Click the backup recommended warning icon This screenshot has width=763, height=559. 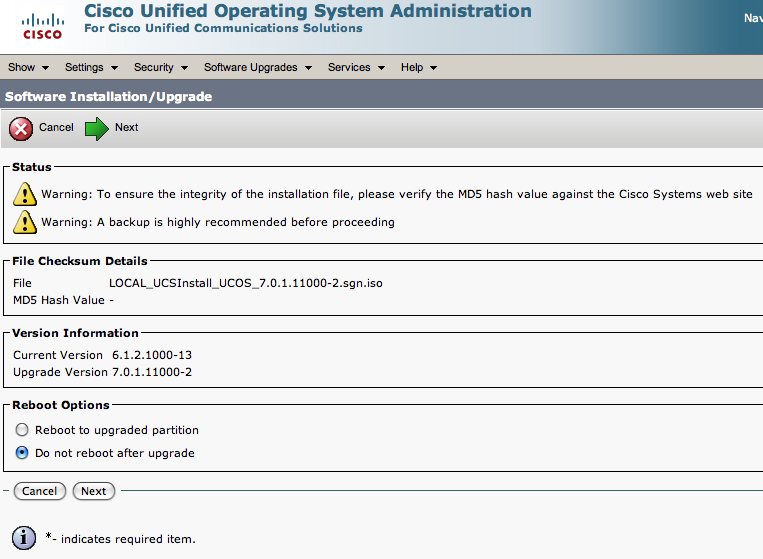point(25,222)
